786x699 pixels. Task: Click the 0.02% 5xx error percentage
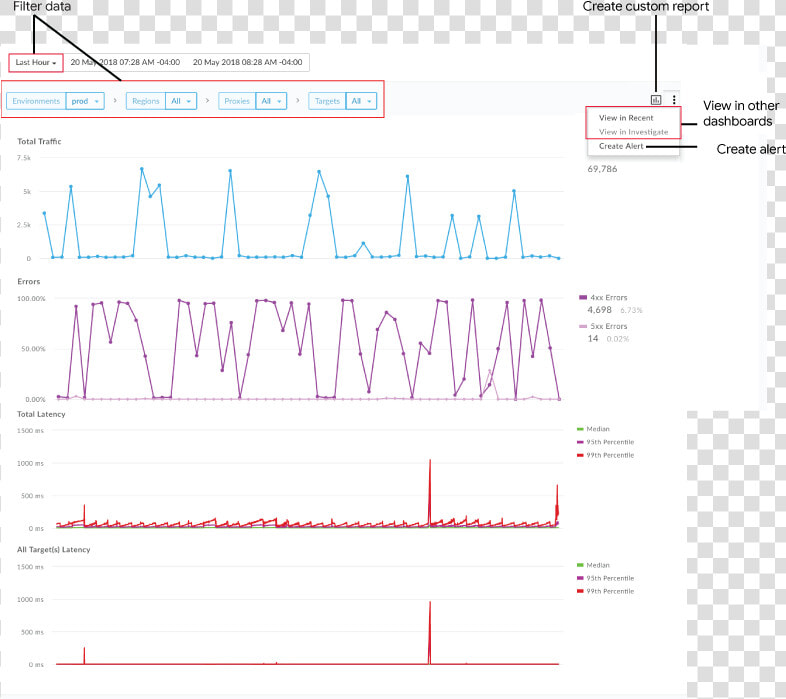click(x=618, y=339)
